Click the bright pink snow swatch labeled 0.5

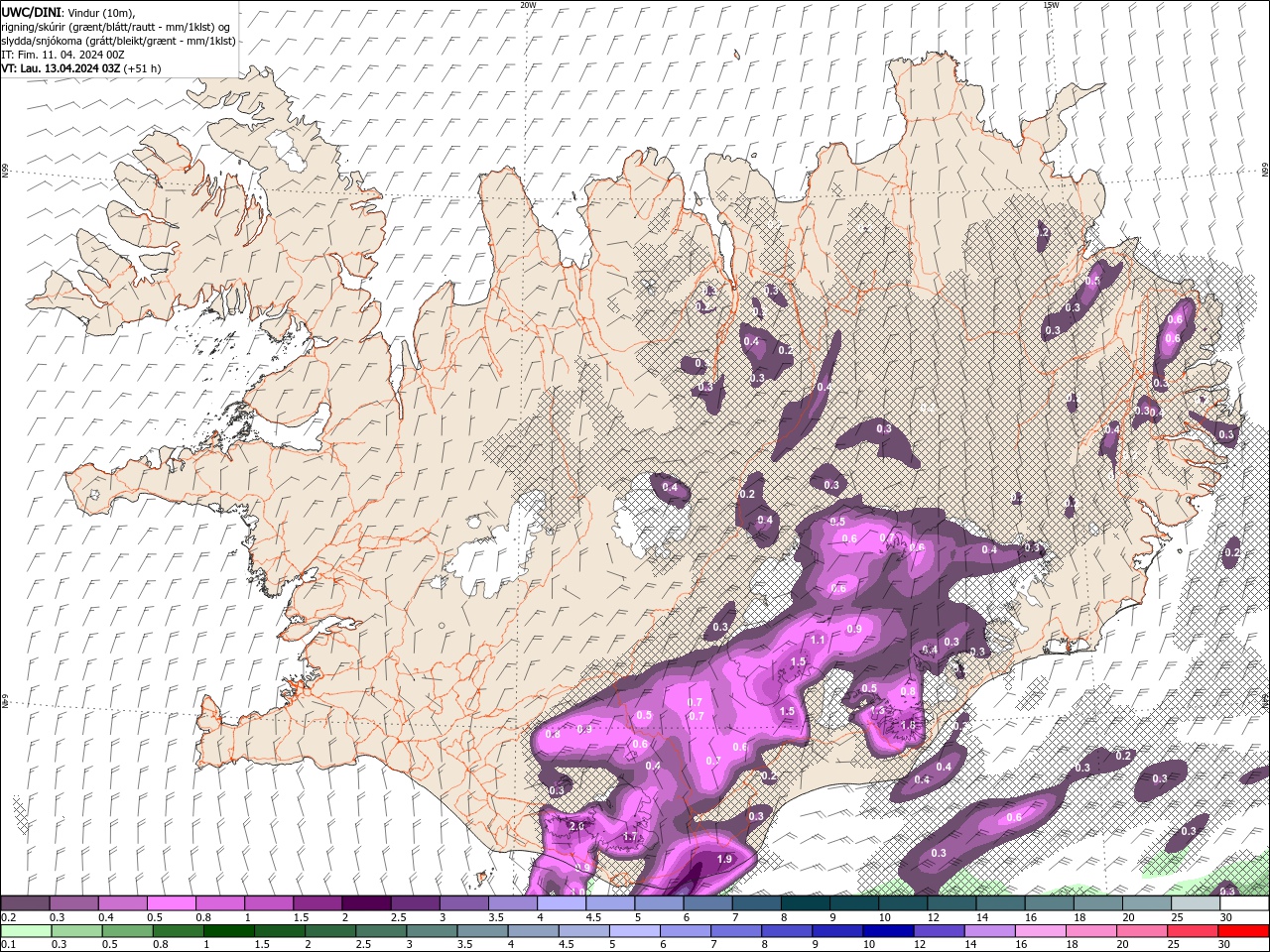pos(171,903)
